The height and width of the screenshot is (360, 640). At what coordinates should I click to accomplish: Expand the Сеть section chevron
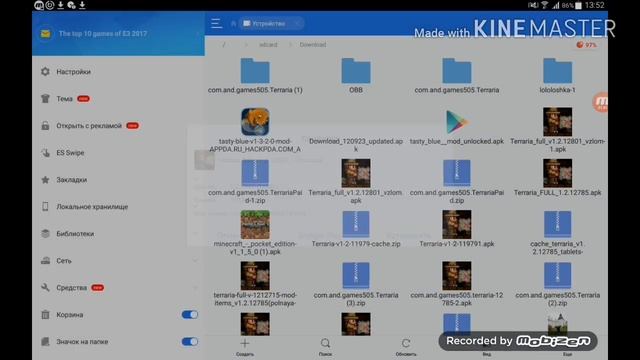point(195,260)
